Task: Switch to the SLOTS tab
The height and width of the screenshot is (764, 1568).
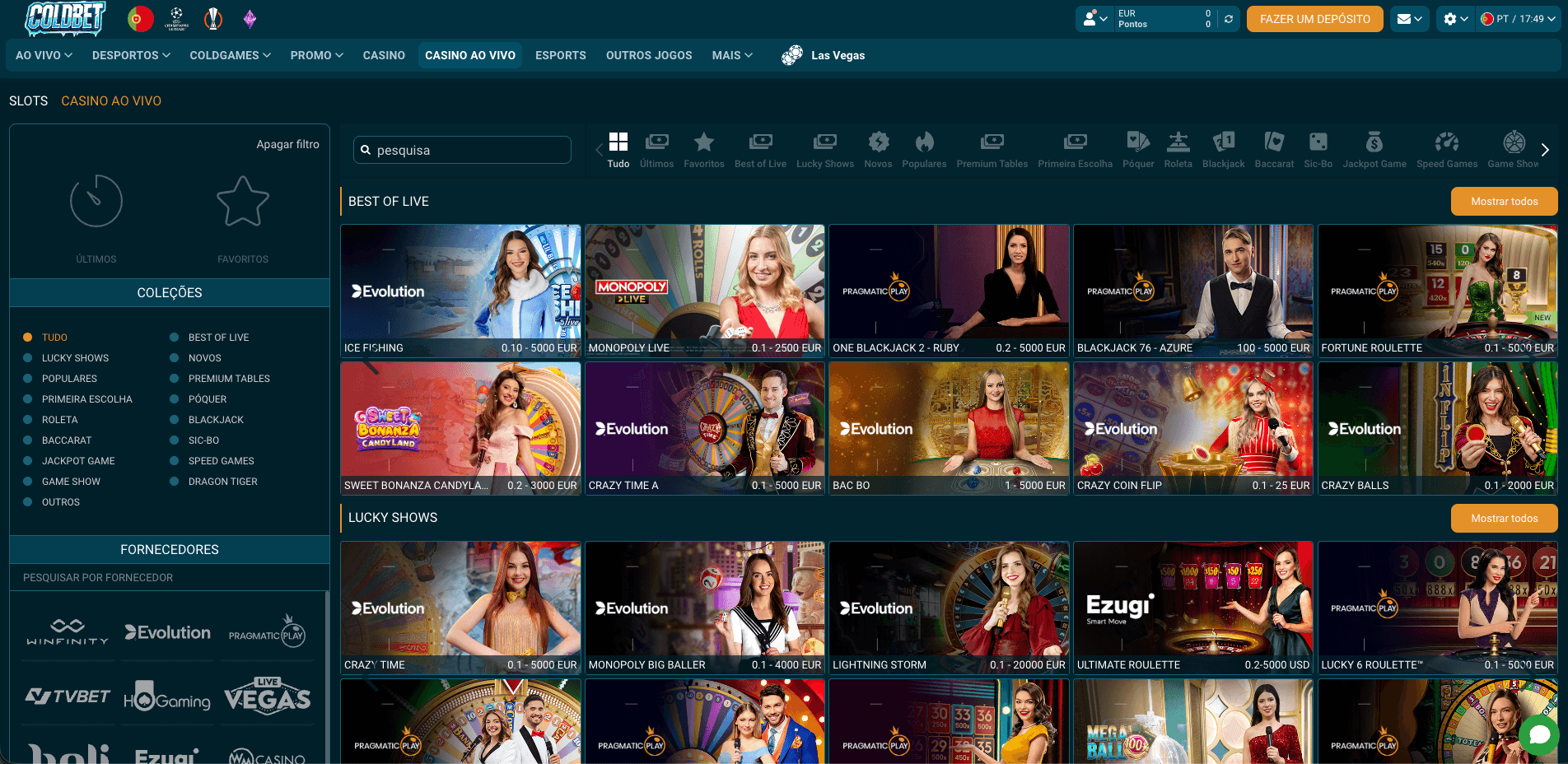Action: point(29,100)
